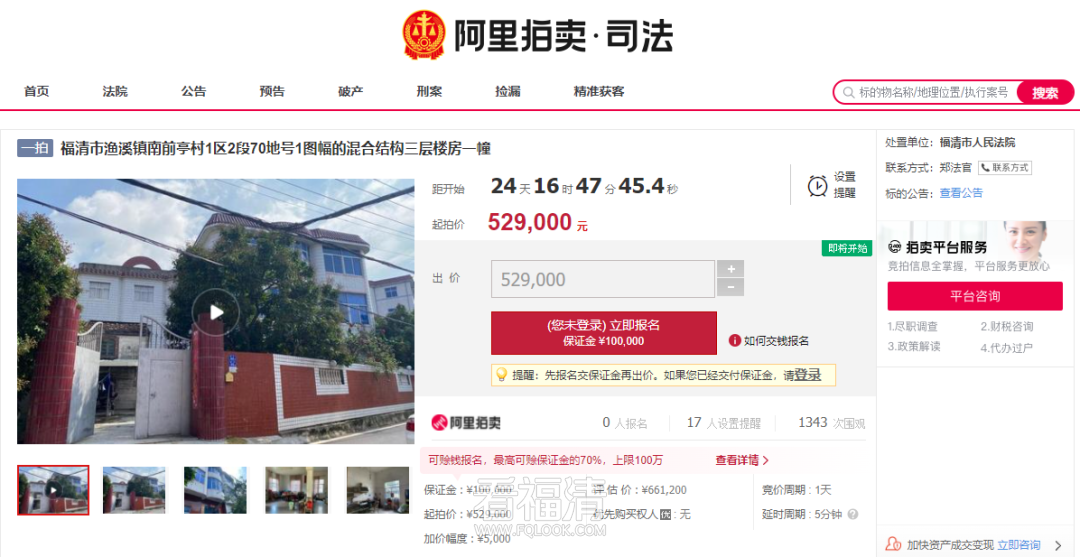
Task: Click the red info icon about paying
Action: [735, 340]
